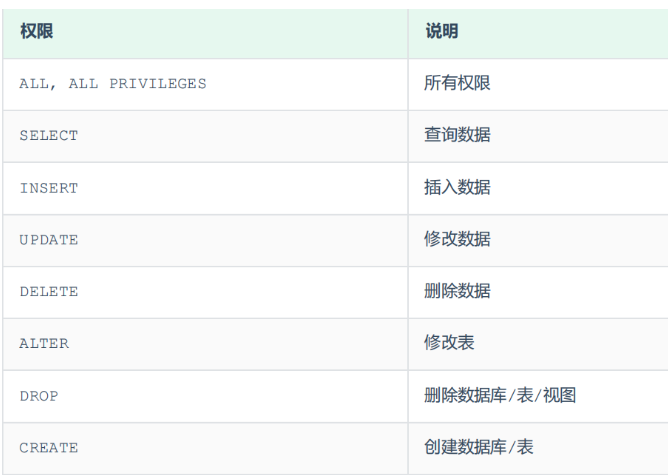Viewport: 668px width, 475px height.
Task: Select the DELETE privilege cell
Action: click(48, 292)
